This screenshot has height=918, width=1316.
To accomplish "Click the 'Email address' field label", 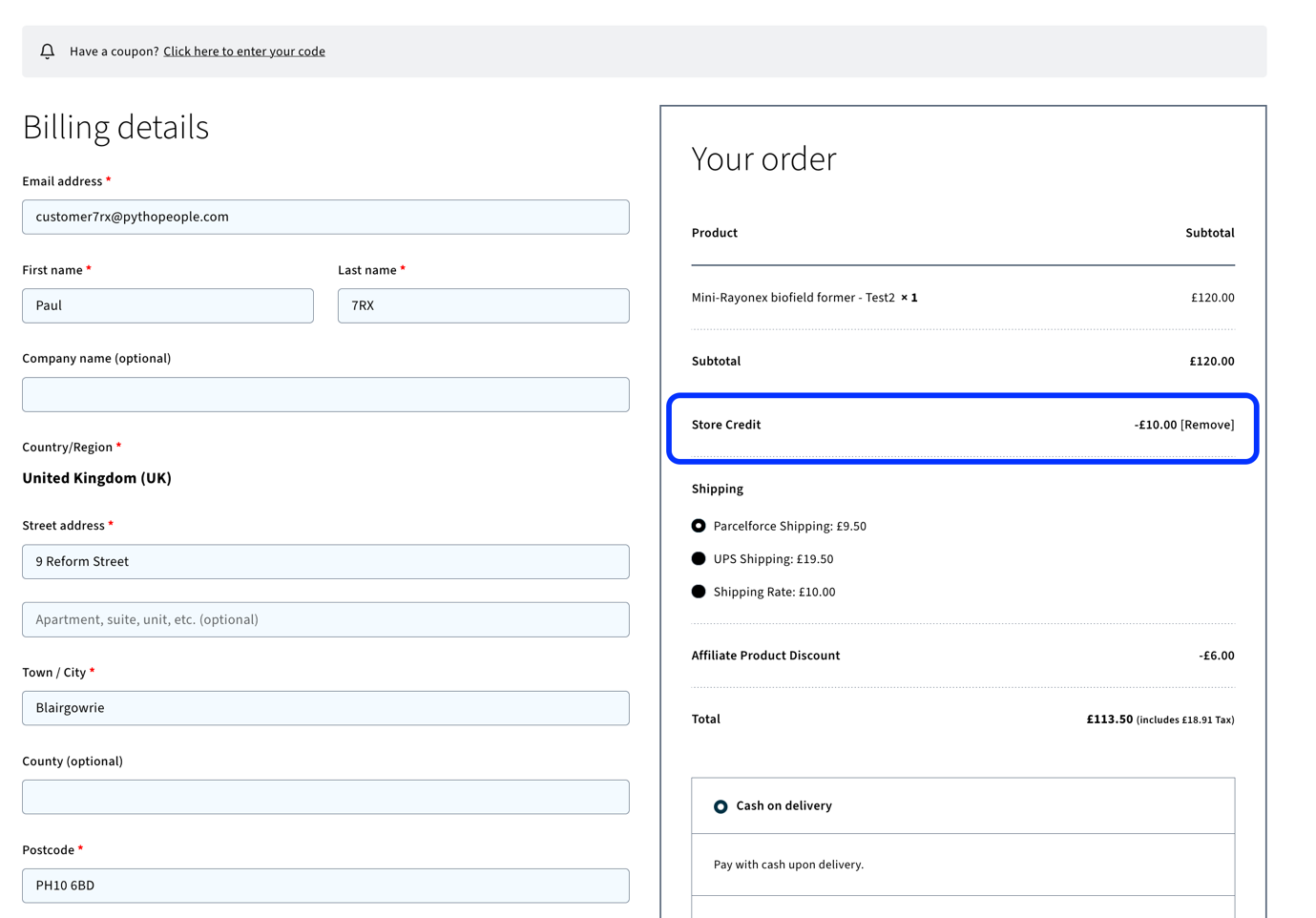I will 62,181.
